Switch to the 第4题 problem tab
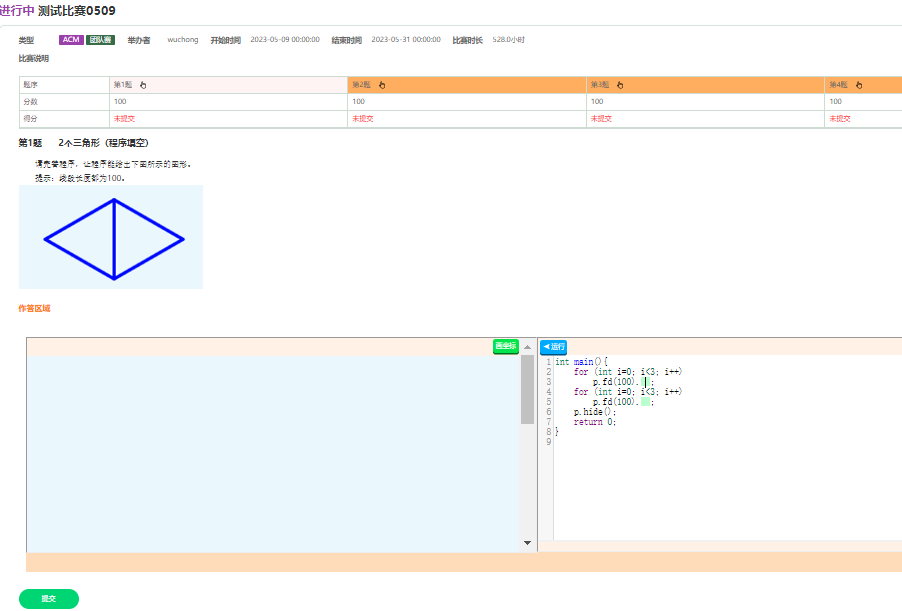902x611 pixels. coord(863,85)
